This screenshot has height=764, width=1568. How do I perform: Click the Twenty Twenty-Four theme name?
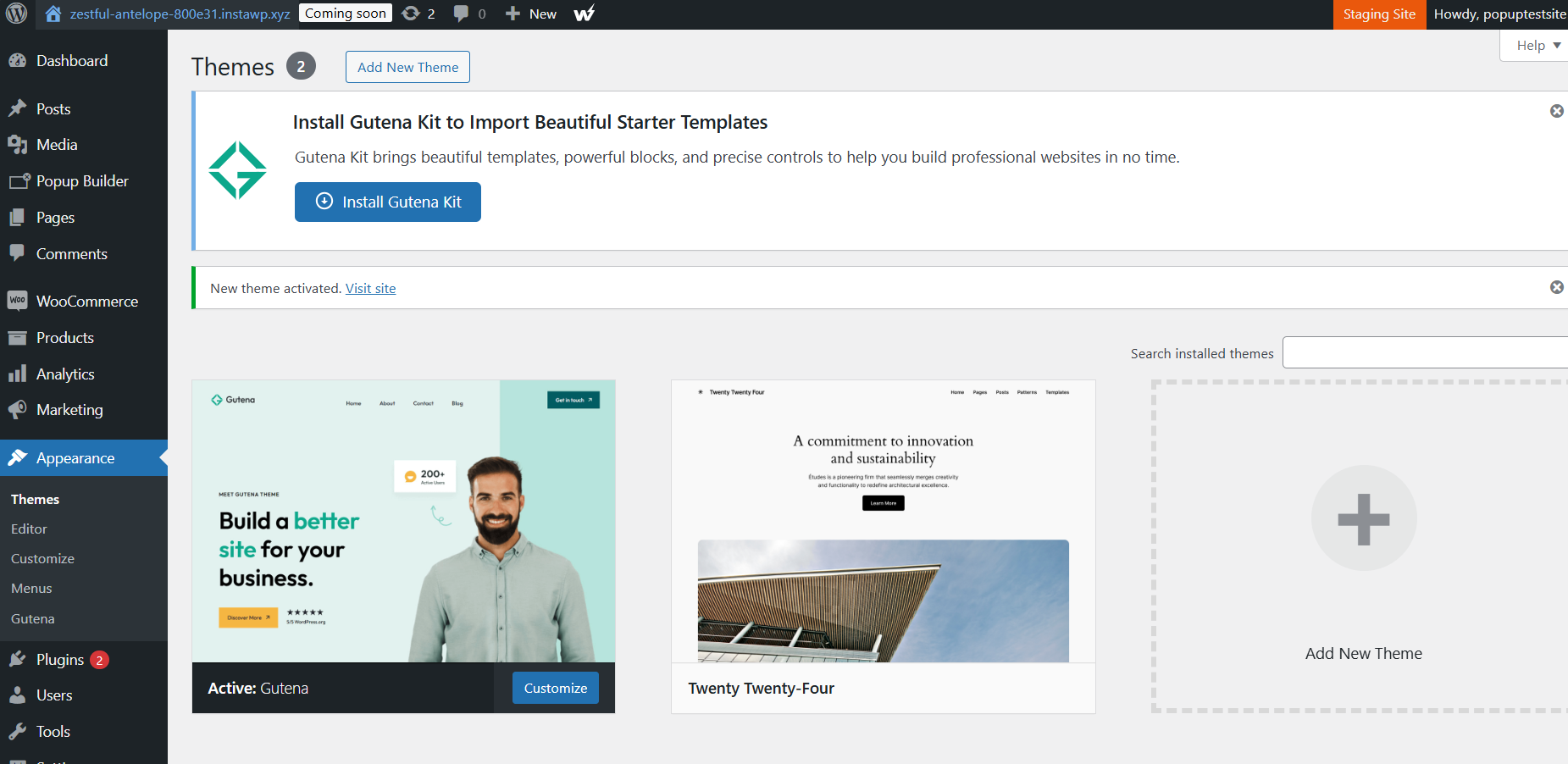762,689
